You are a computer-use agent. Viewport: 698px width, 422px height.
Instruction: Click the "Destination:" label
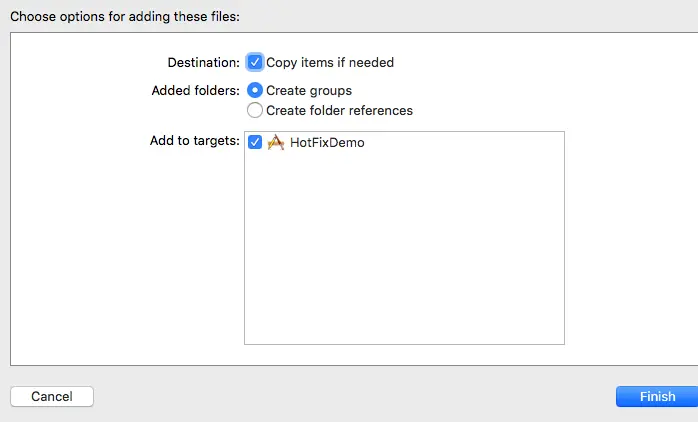click(203, 62)
